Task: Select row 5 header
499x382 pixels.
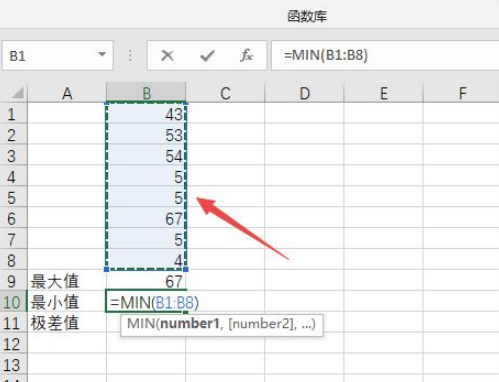Action: 13,197
